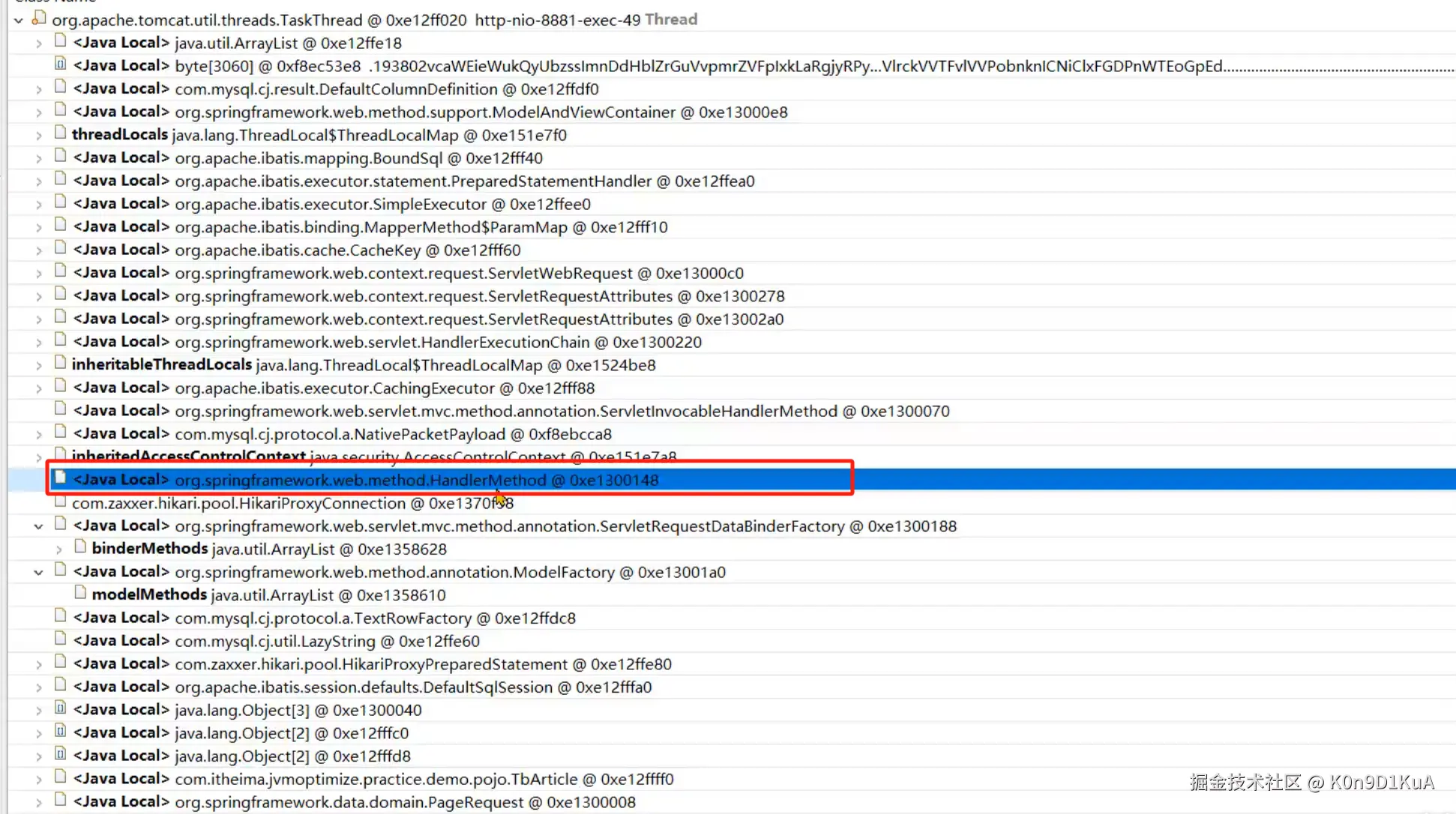Click the TbArticle object file icon
1456x814 pixels.
pos(61,777)
